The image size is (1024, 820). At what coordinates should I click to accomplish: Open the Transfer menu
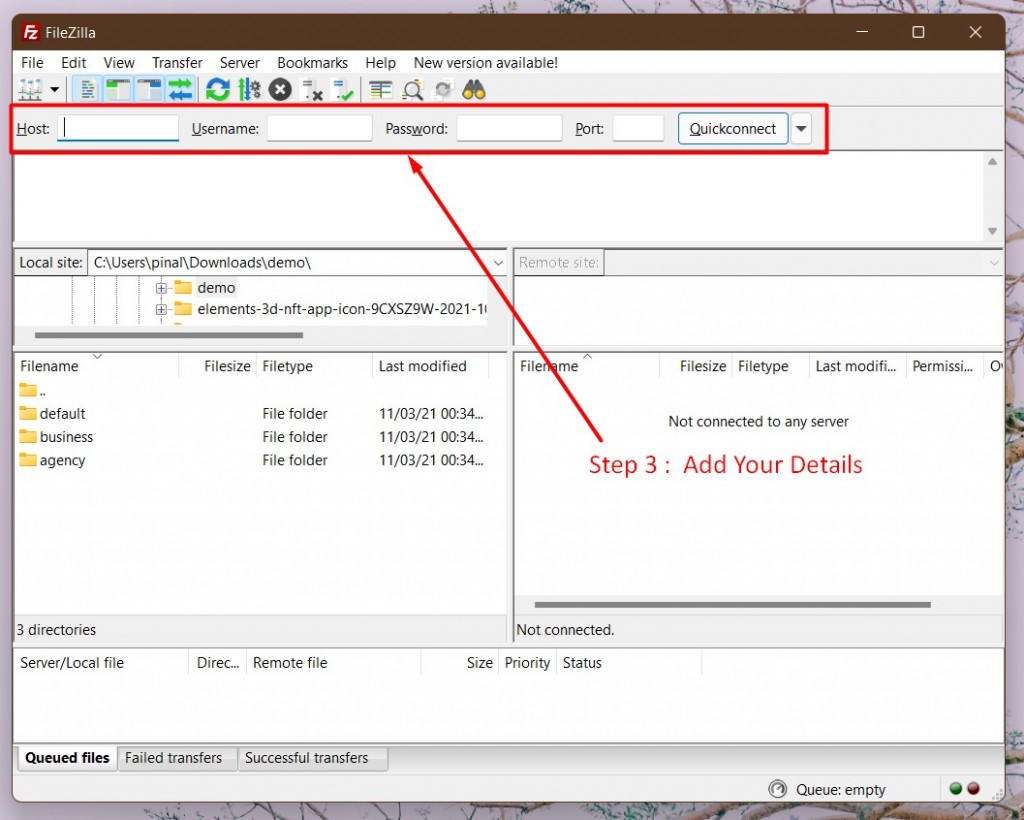pyautogui.click(x=177, y=63)
